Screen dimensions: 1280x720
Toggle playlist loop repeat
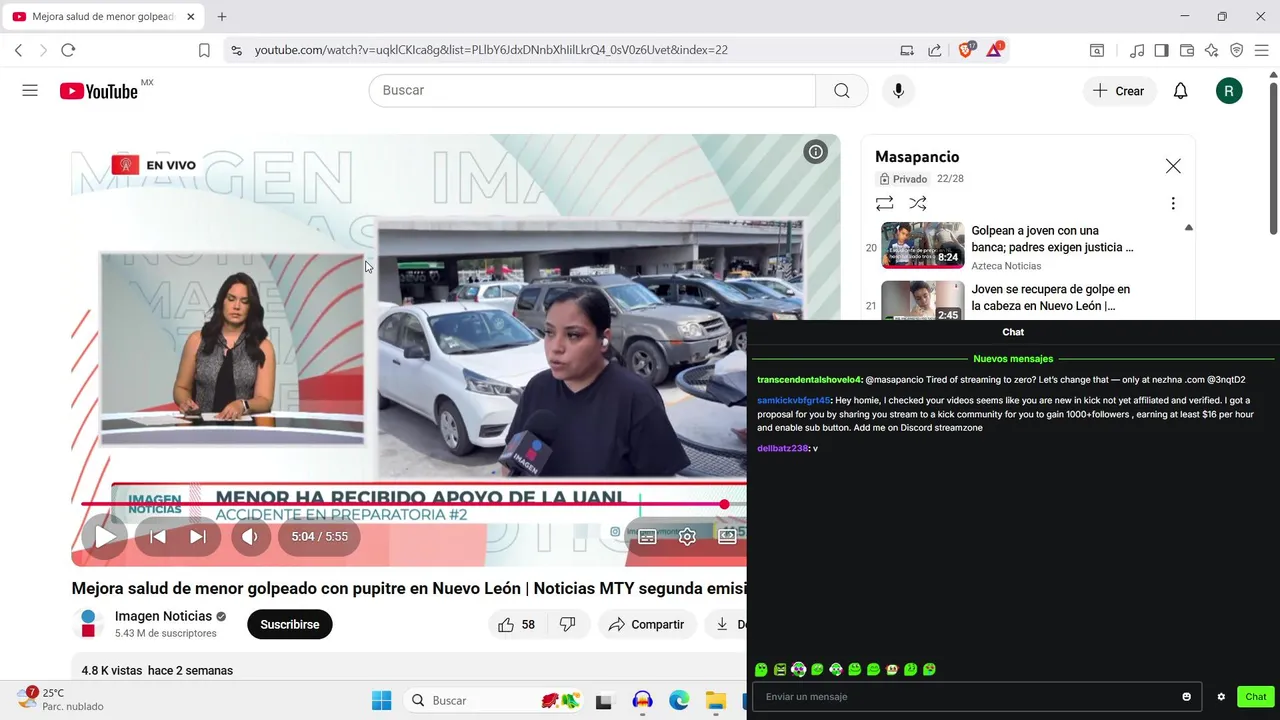[884, 204]
